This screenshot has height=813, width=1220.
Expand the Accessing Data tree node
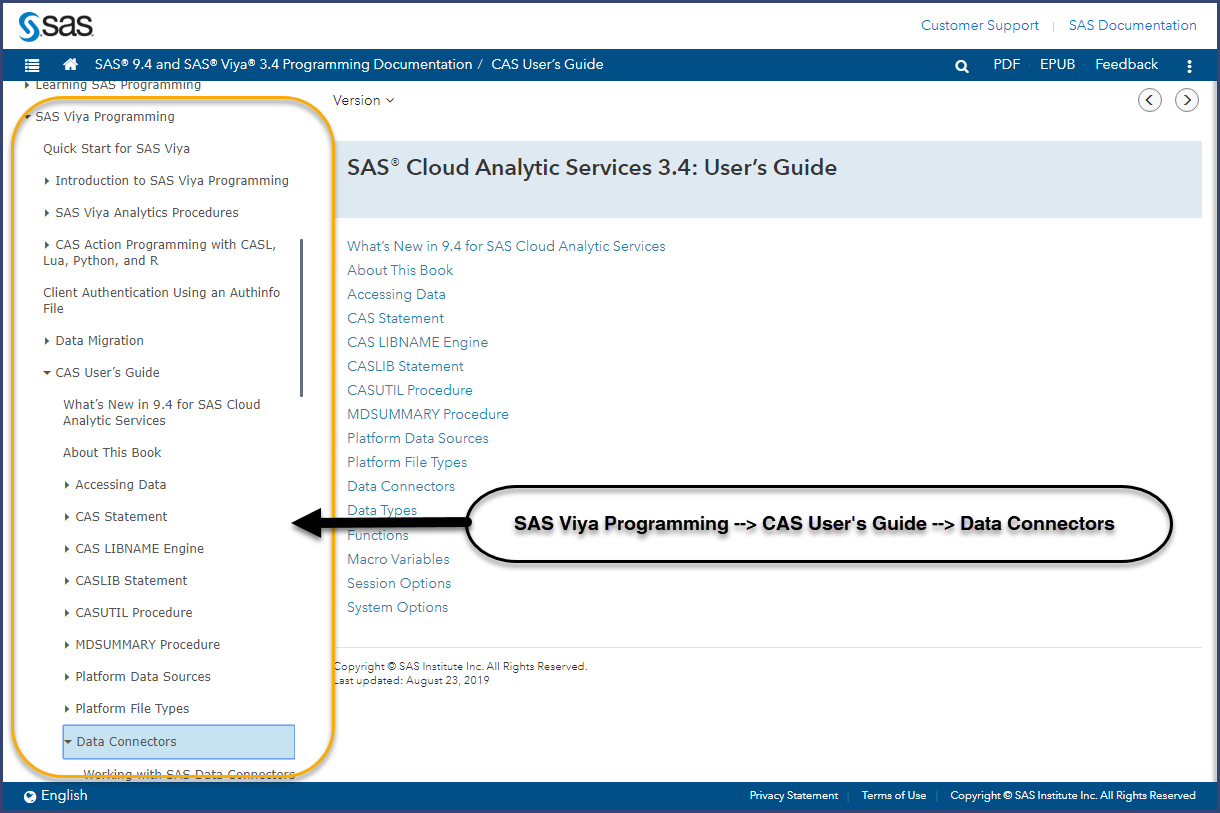pos(67,485)
